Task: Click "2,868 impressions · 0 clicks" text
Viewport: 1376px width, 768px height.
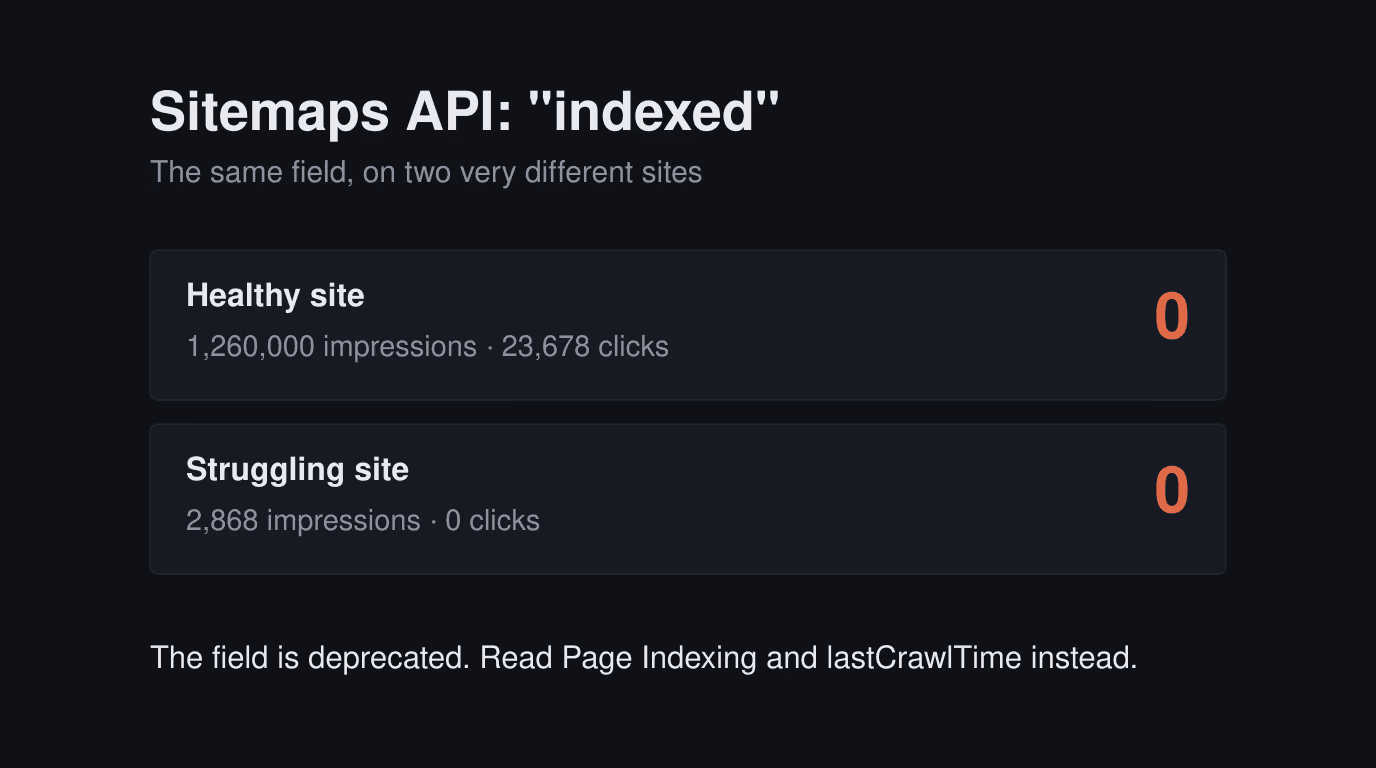Action: 363,521
